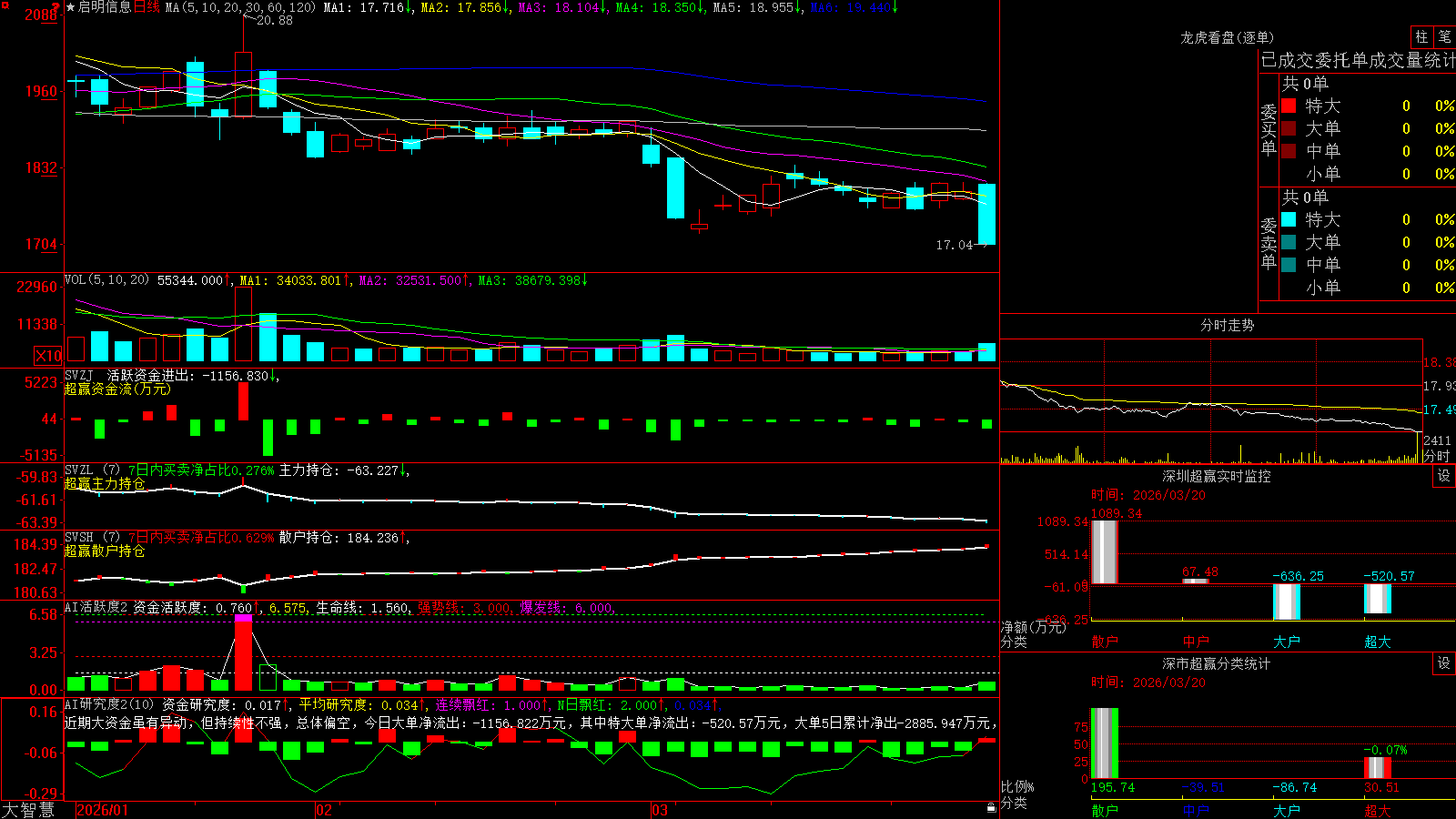Click the 超赢散户持仓 indicator label
The width and height of the screenshot is (1456, 819).
105,551
